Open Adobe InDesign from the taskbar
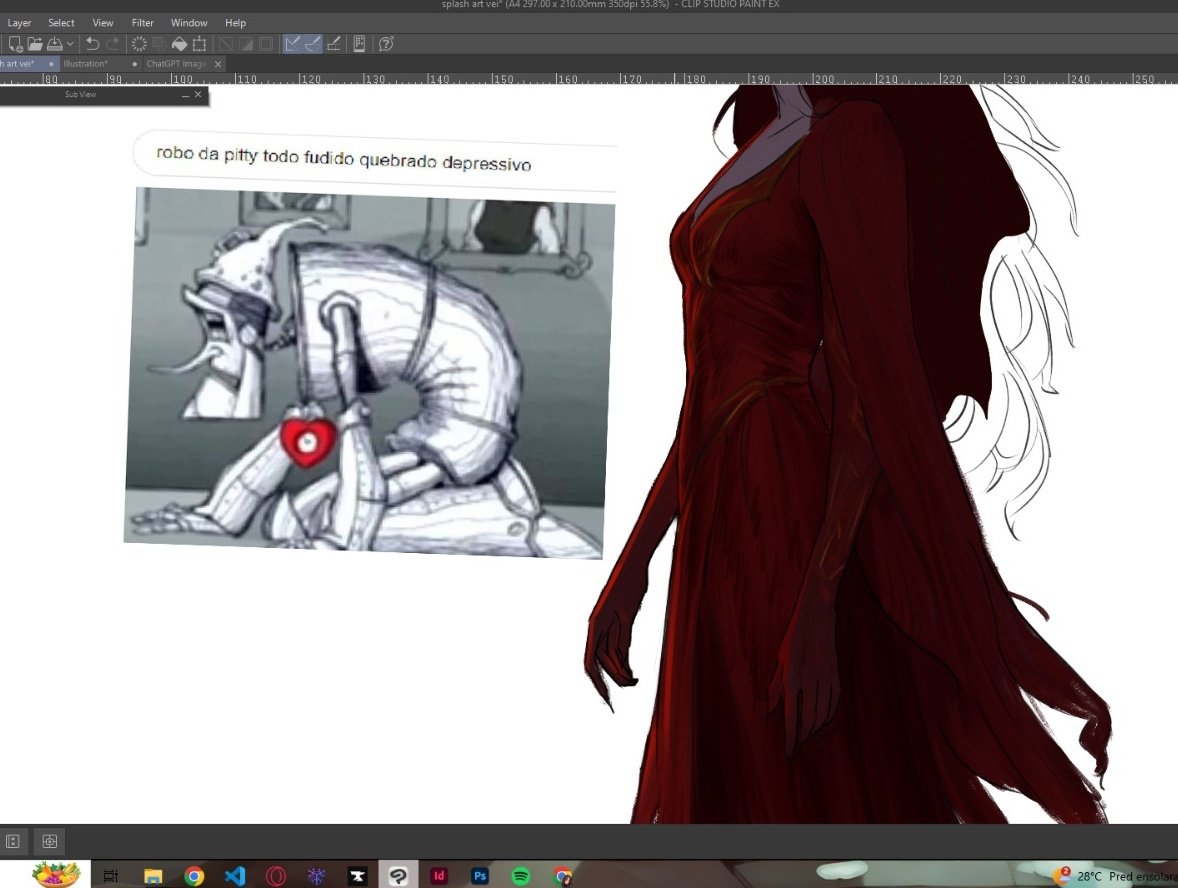The image size is (1178, 888). click(x=439, y=876)
